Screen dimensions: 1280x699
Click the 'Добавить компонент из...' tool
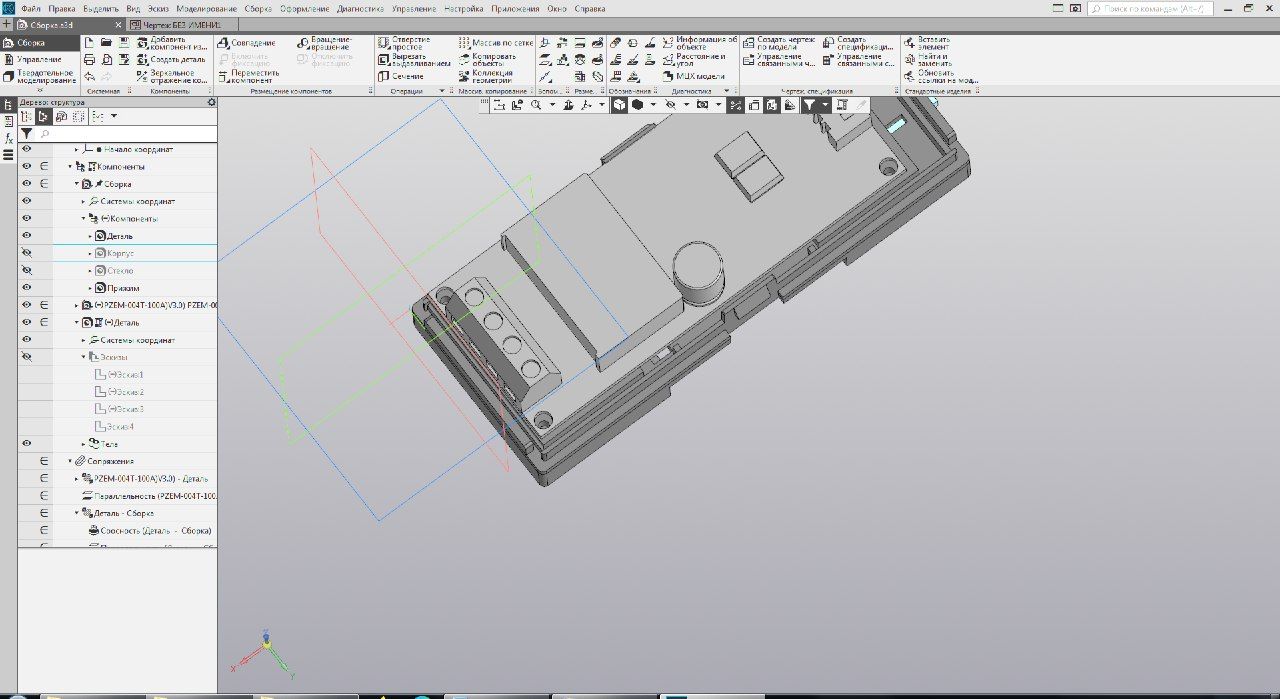172,44
